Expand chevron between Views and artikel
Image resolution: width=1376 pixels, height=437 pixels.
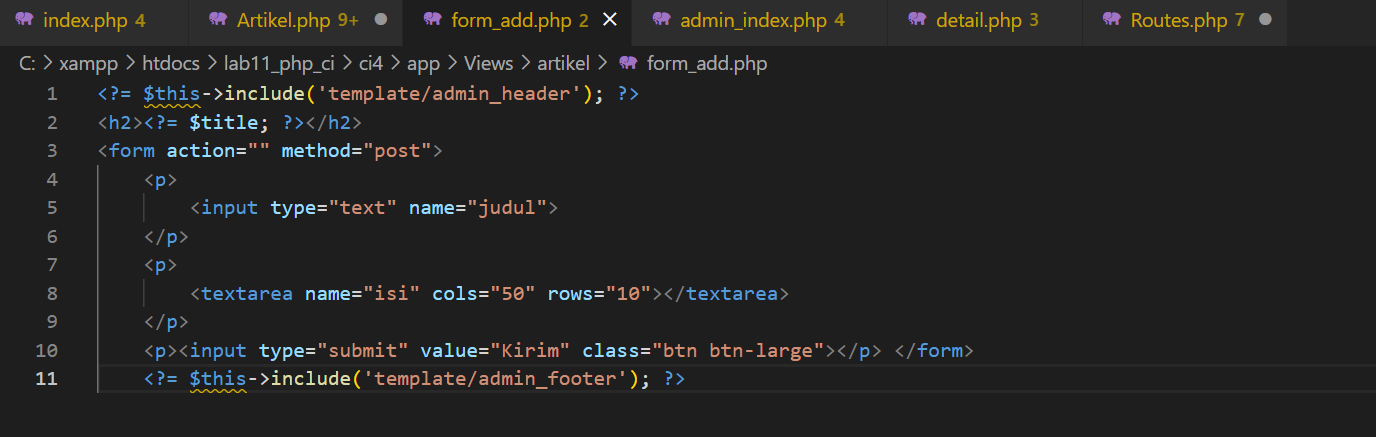(525, 63)
